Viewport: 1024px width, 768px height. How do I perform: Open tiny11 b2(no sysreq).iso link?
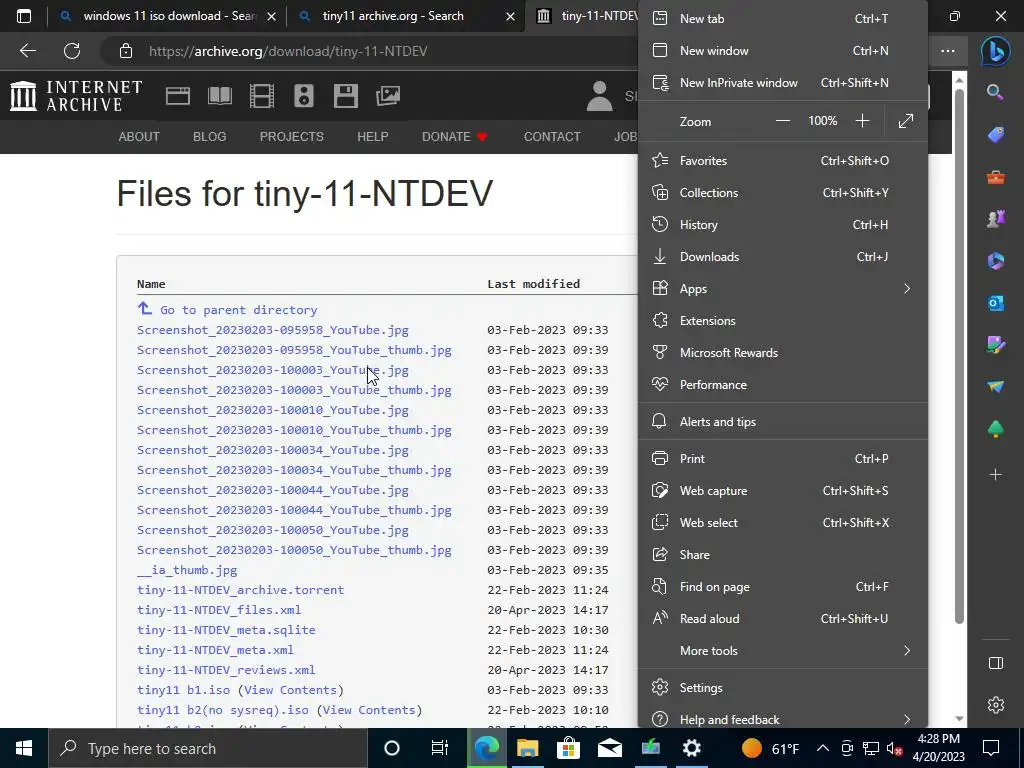click(223, 710)
